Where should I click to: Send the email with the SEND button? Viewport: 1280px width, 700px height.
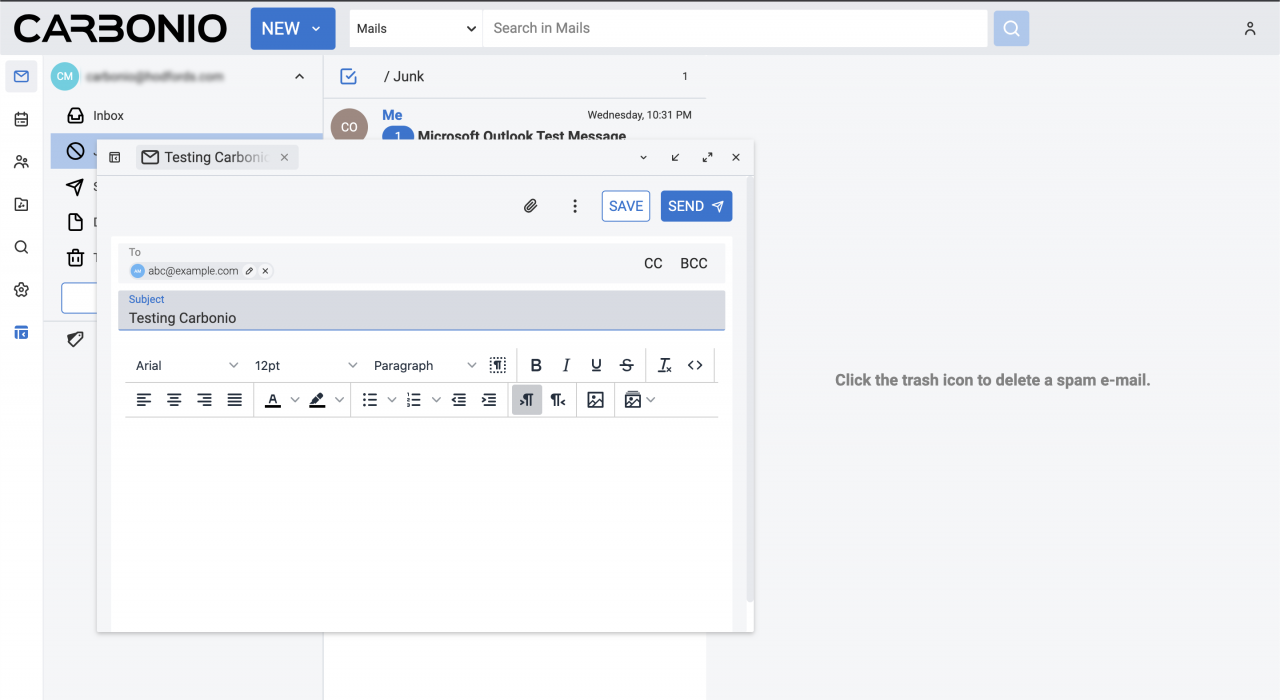coord(696,206)
